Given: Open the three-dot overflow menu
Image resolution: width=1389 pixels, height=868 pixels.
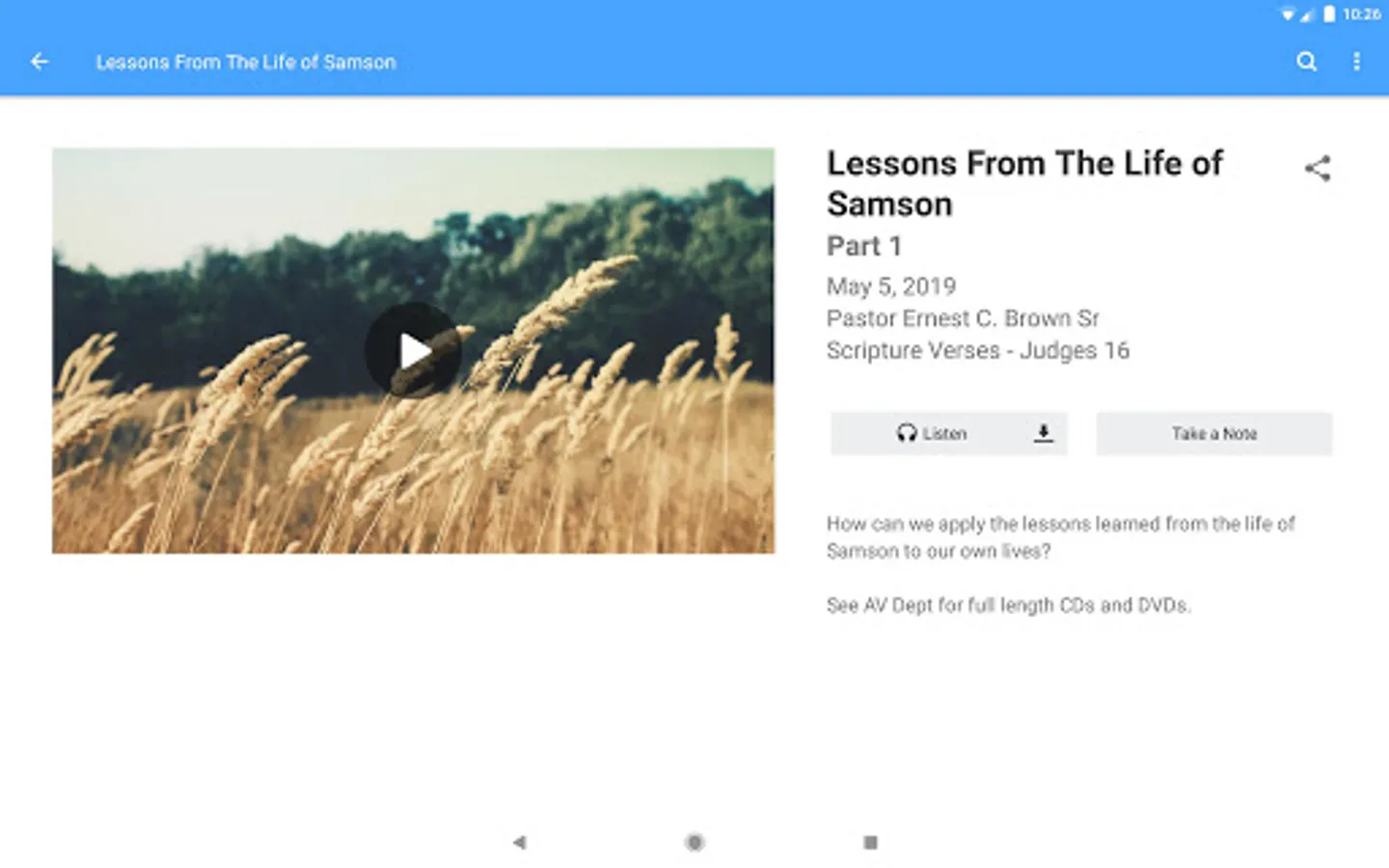Looking at the screenshot, I should tap(1356, 62).
